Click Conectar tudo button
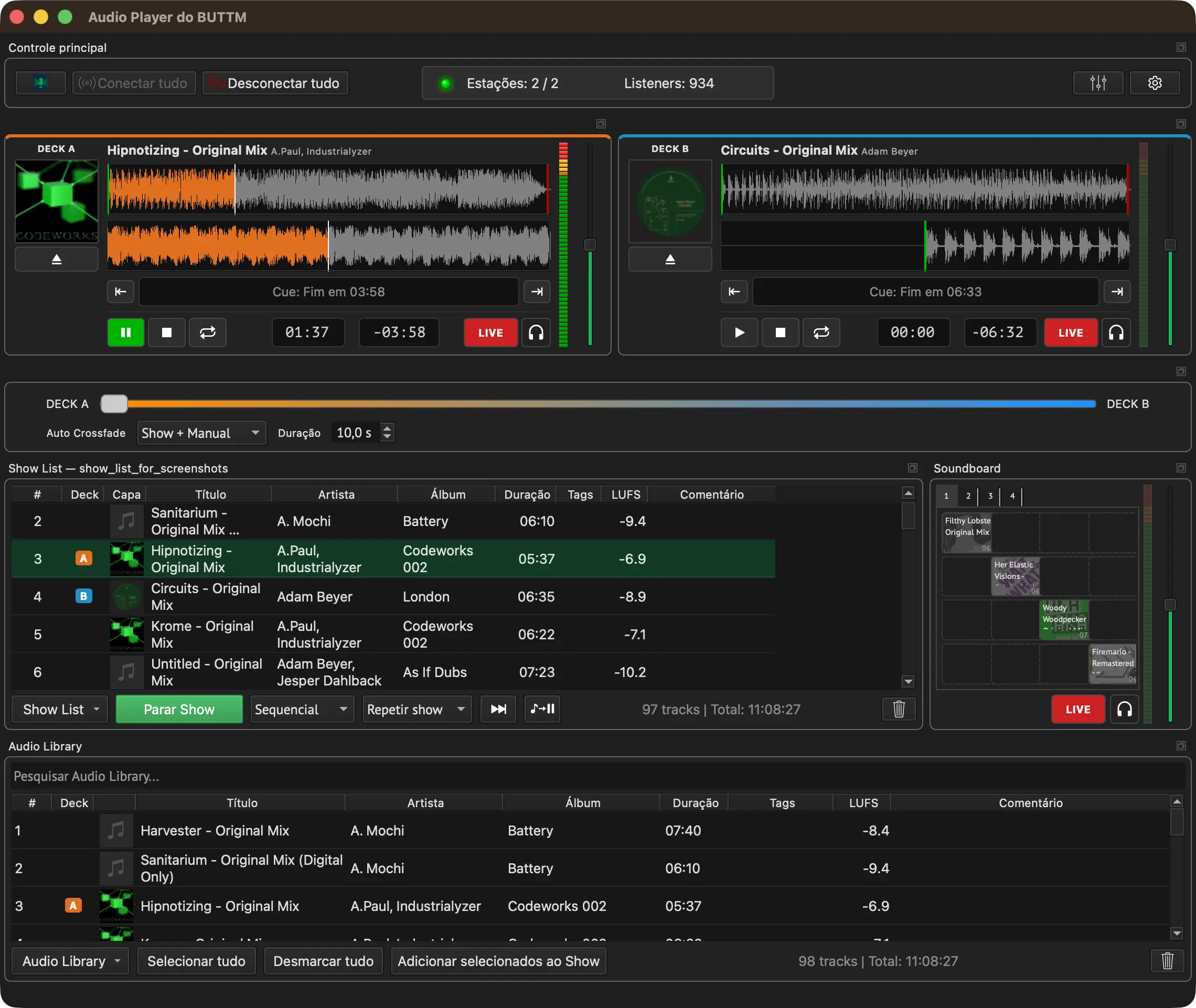The height and width of the screenshot is (1008, 1196). point(134,83)
